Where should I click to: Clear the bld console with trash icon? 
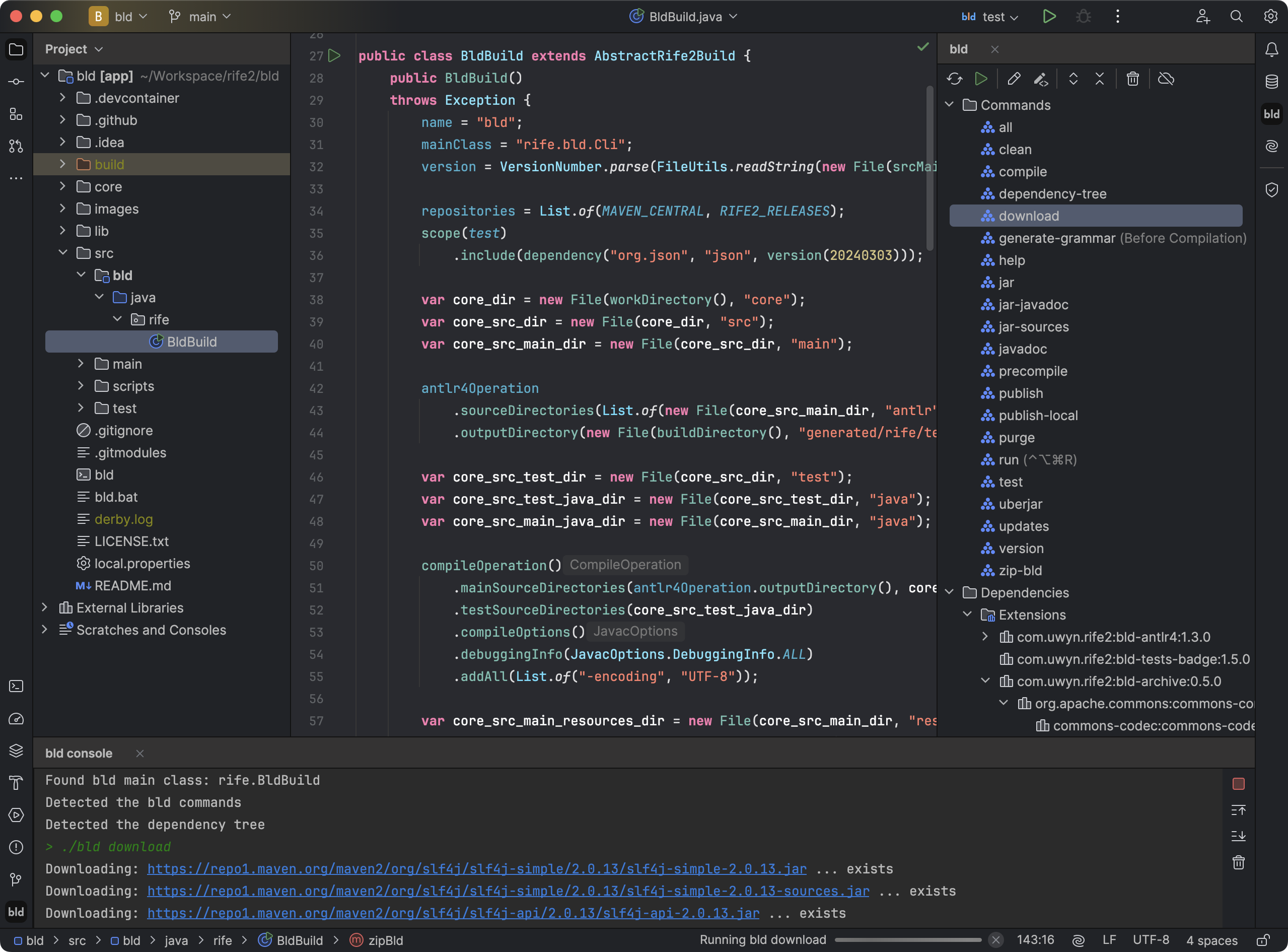[x=1238, y=863]
